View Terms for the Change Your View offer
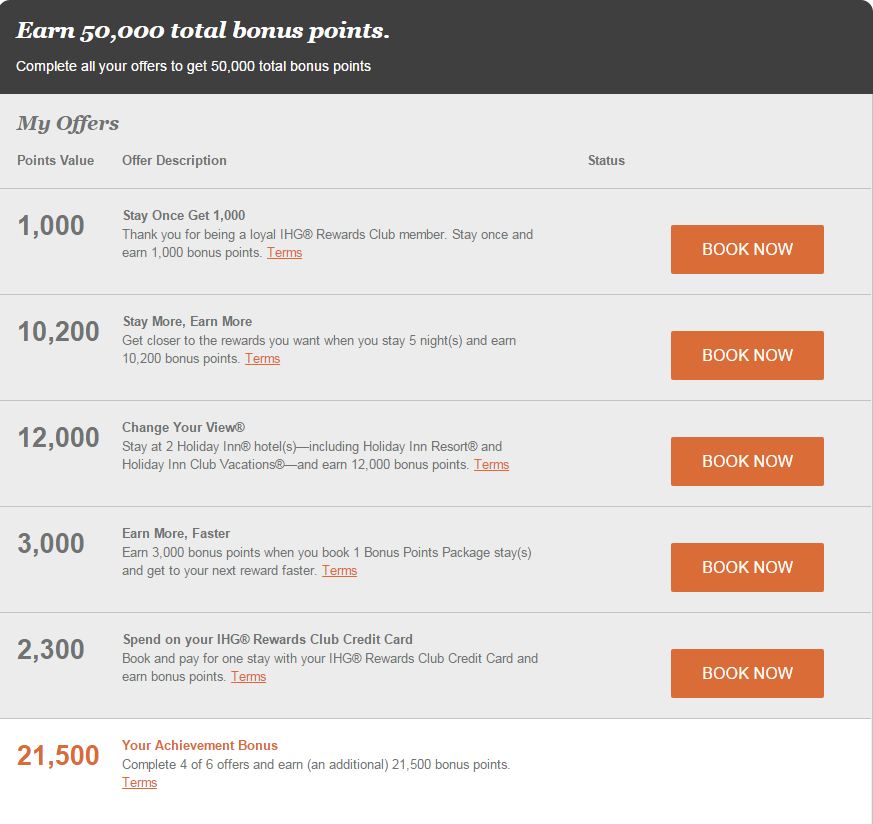873x824 pixels. point(491,465)
